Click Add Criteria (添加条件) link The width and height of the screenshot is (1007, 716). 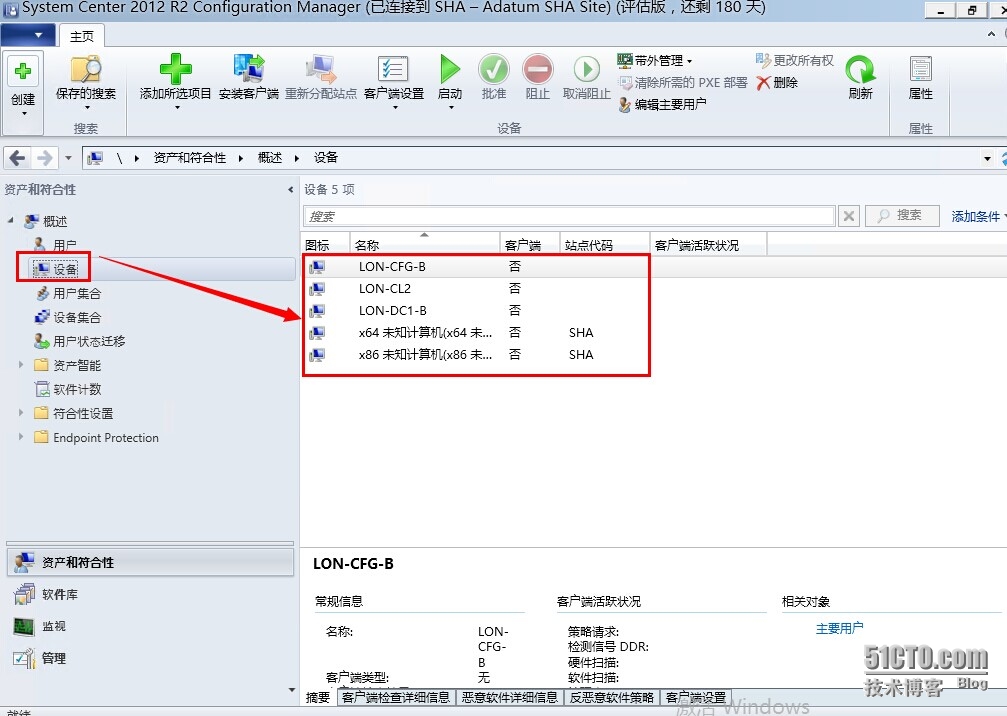coord(976,216)
